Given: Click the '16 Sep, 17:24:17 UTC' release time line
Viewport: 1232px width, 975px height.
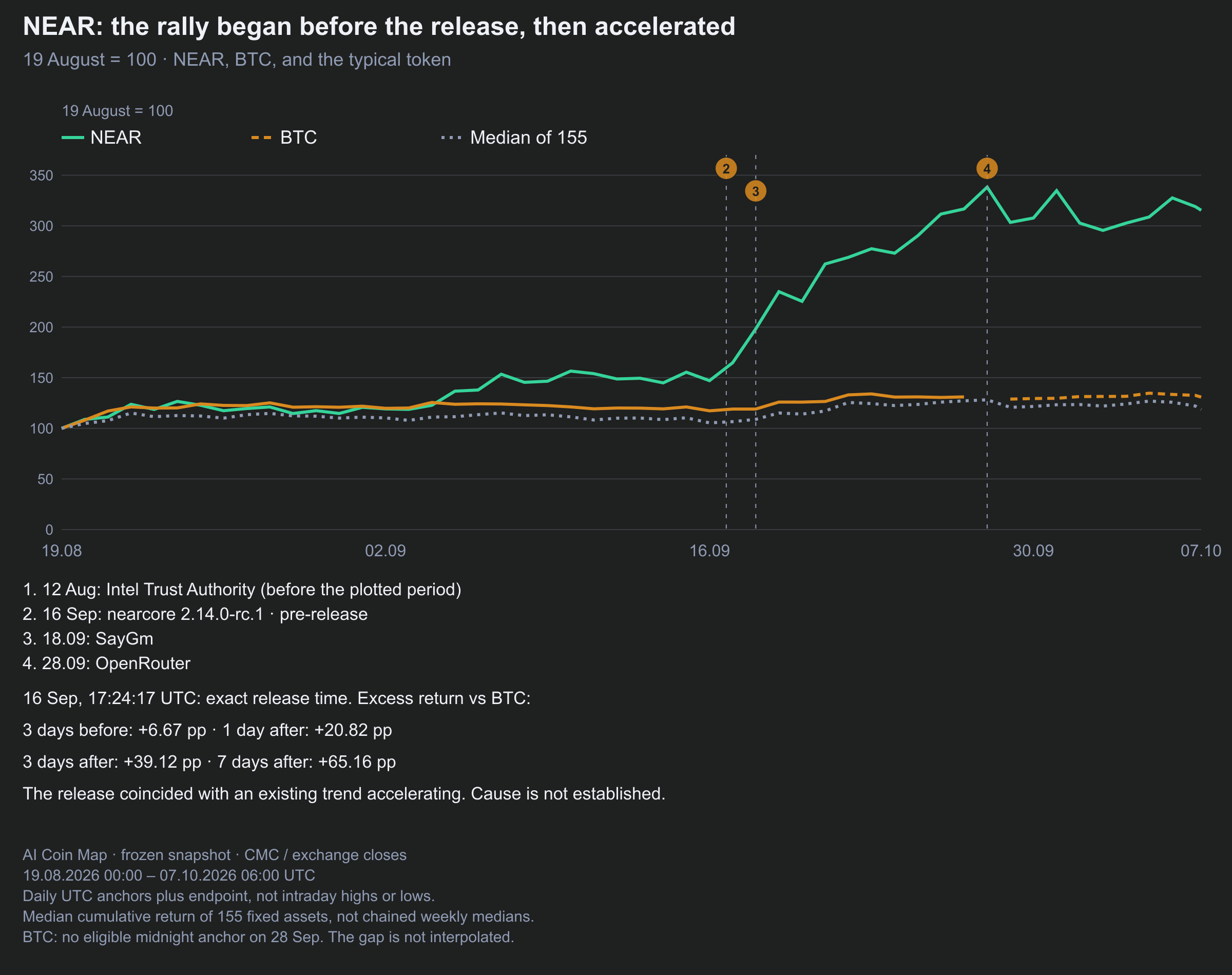Looking at the screenshot, I should pyautogui.click(x=277, y=698).
